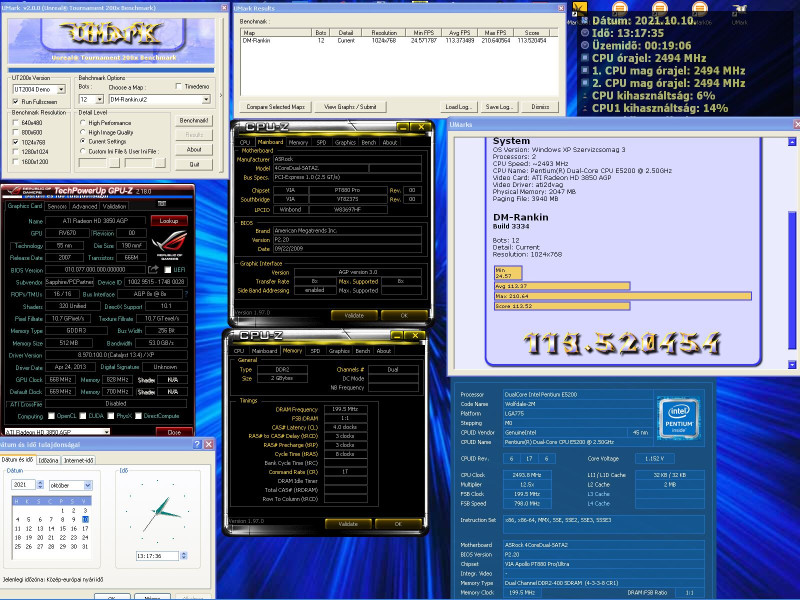Open the Bots count dropdown

(99, 99)
